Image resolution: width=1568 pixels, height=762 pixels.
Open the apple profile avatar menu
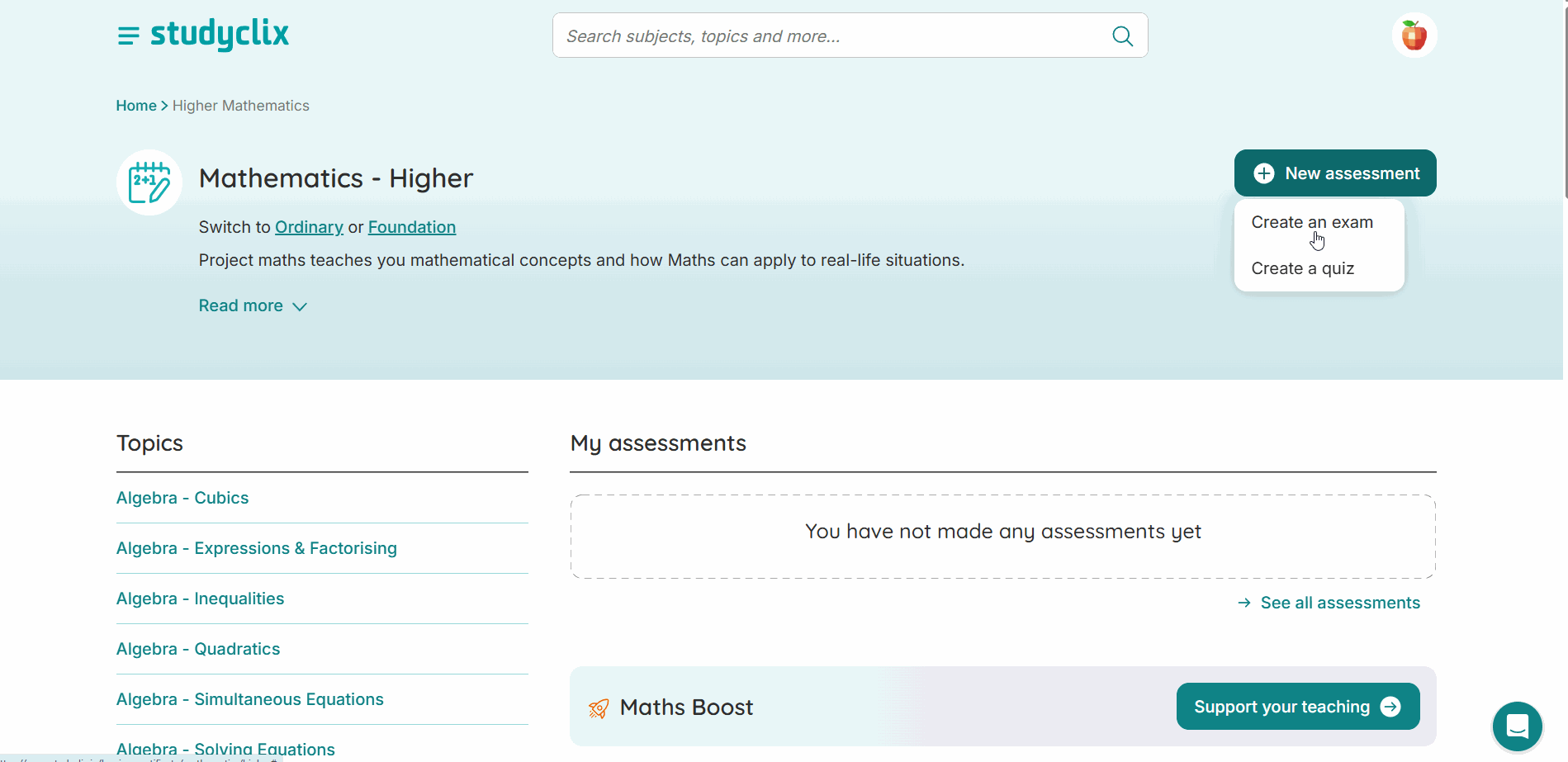[x=1414, y=35]
